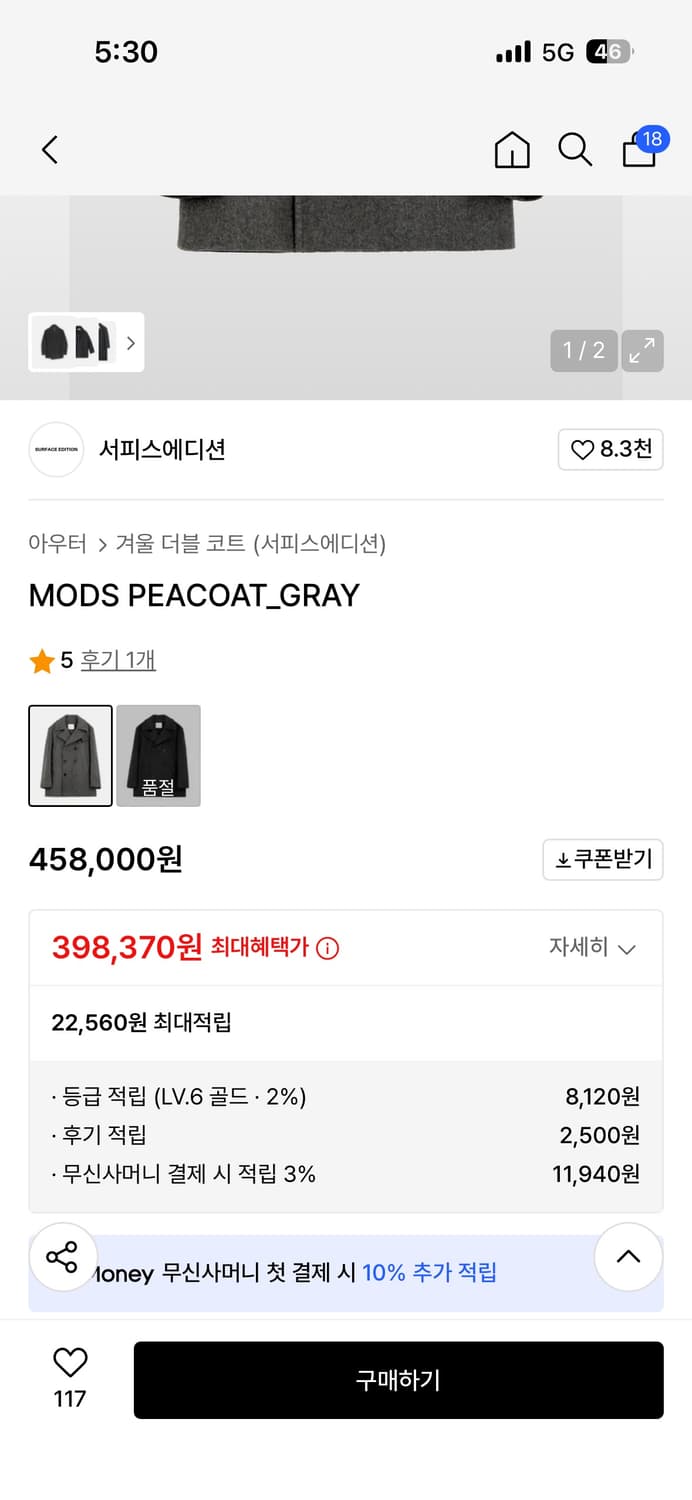Select the gray peacoat color swatch
692x1500 pixels.
[x=70, y=755]
